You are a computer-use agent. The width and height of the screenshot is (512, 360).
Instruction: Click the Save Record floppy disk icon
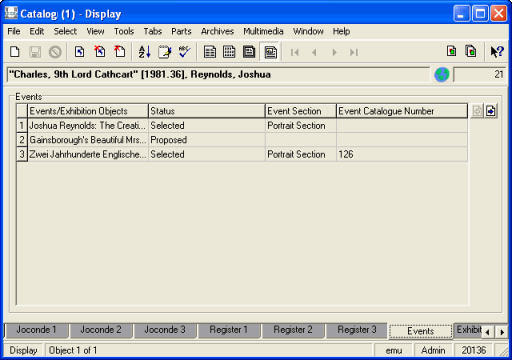click(35, 52)
